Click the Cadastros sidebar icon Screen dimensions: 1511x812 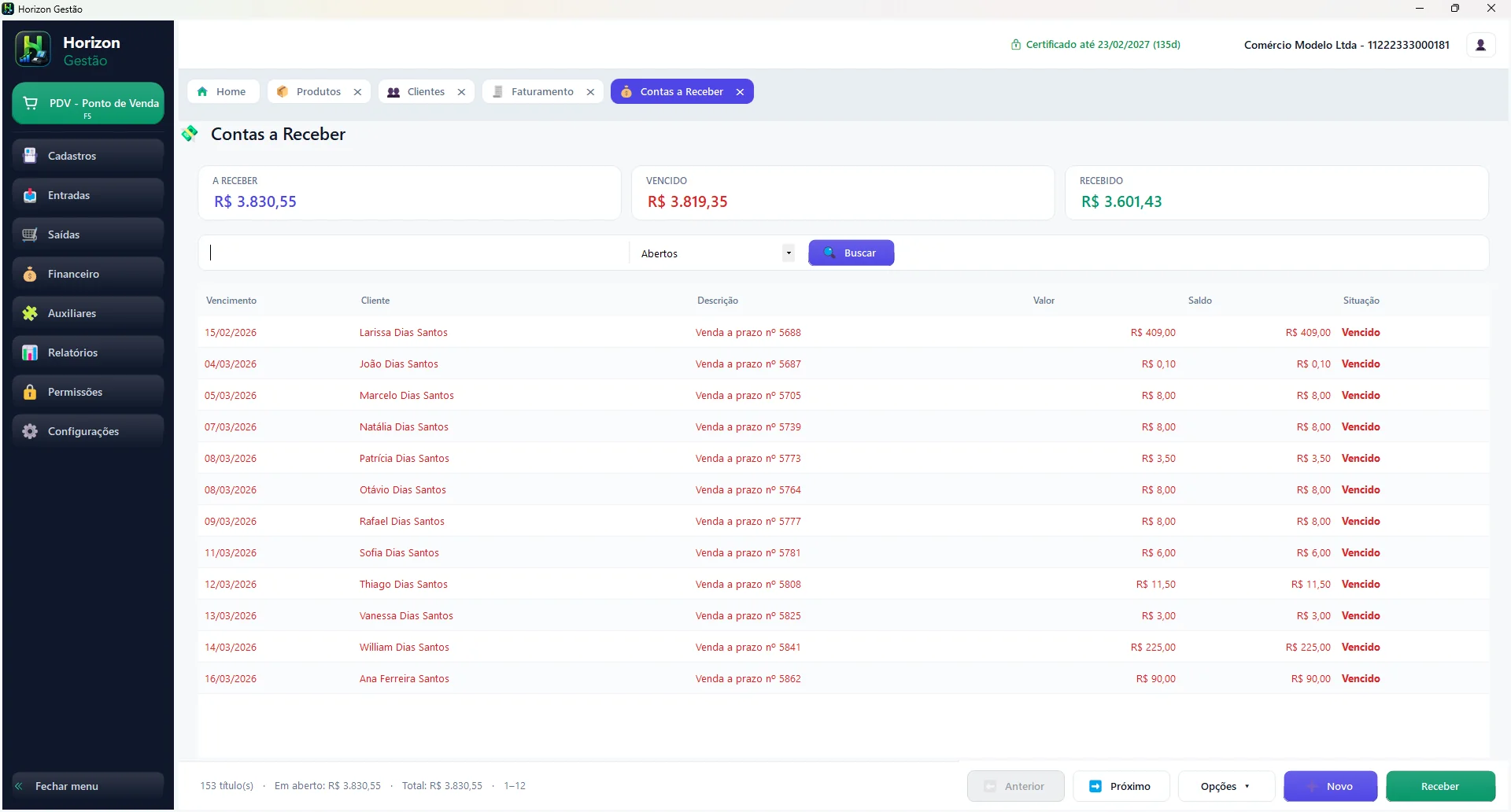click(x=30, y=156)
